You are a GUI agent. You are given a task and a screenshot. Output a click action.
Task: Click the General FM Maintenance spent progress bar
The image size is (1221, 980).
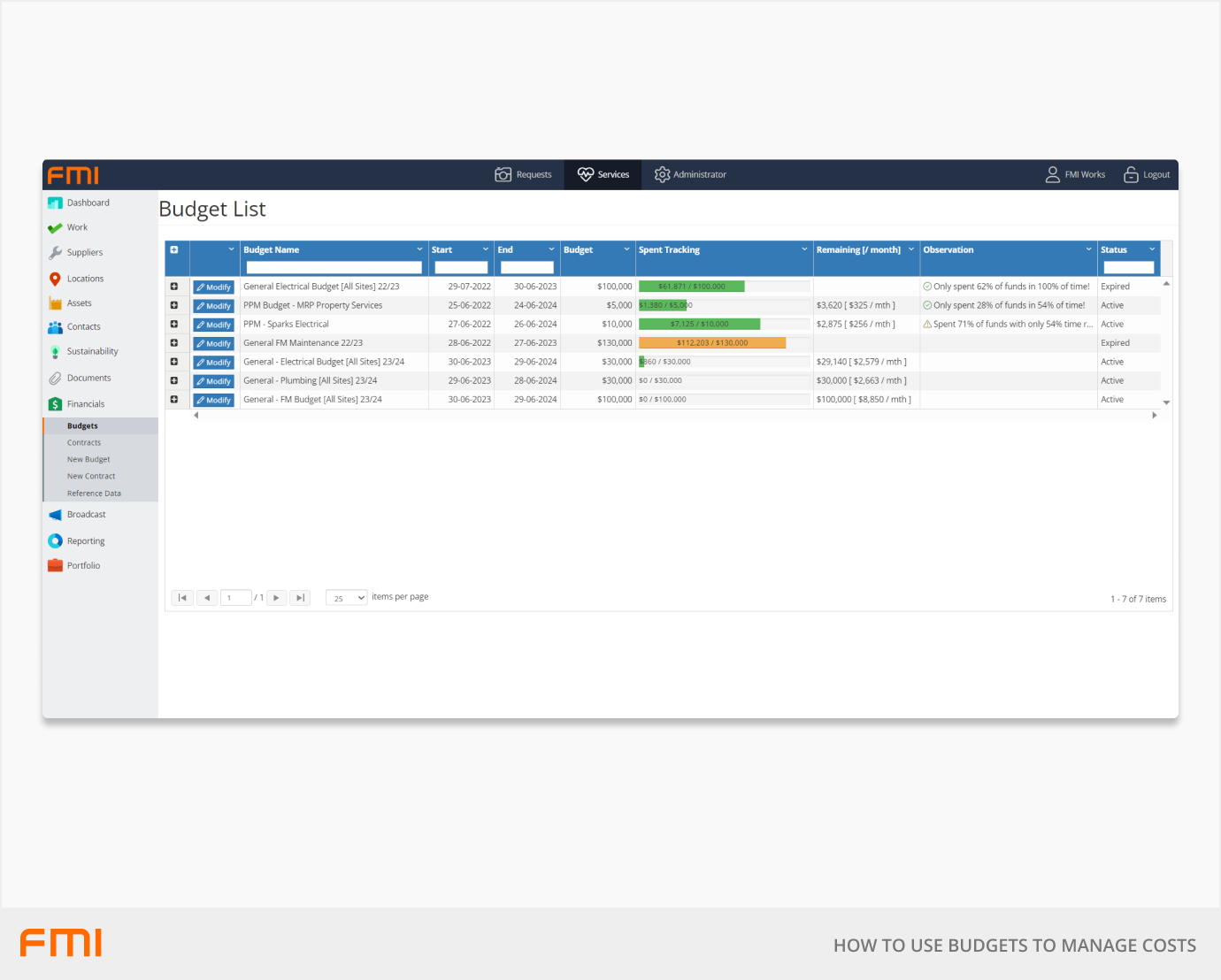(x=712, y=343)
